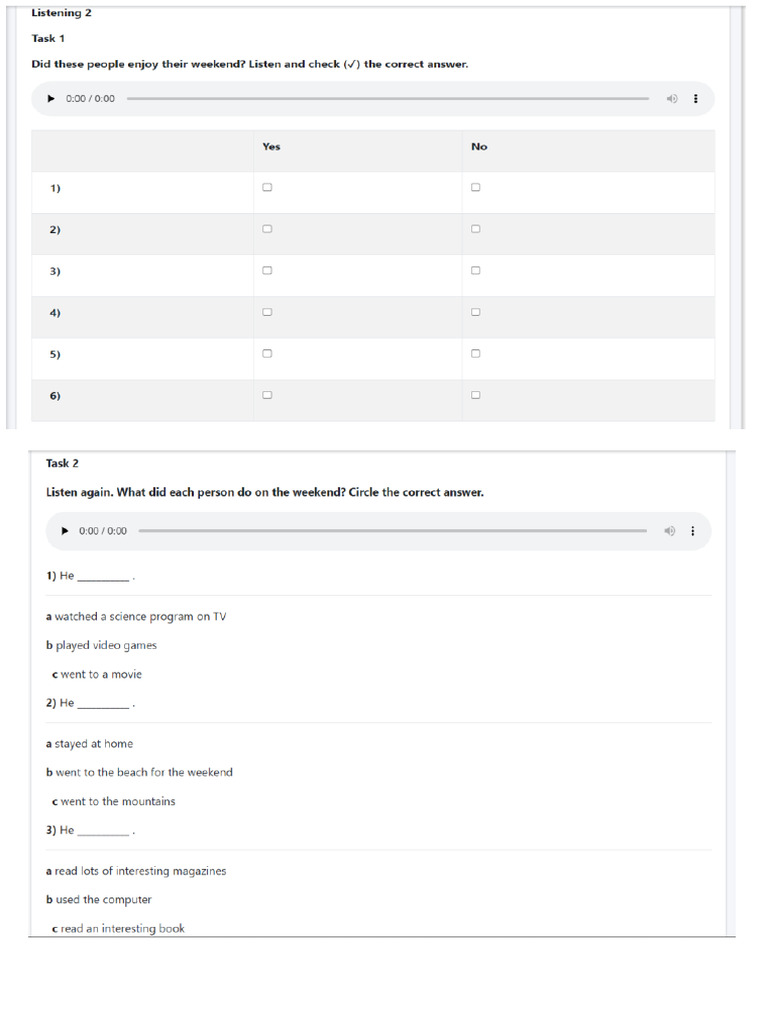Play the Task 2 audio
The height and width of the screenshot is (1024, 768).
65,531
